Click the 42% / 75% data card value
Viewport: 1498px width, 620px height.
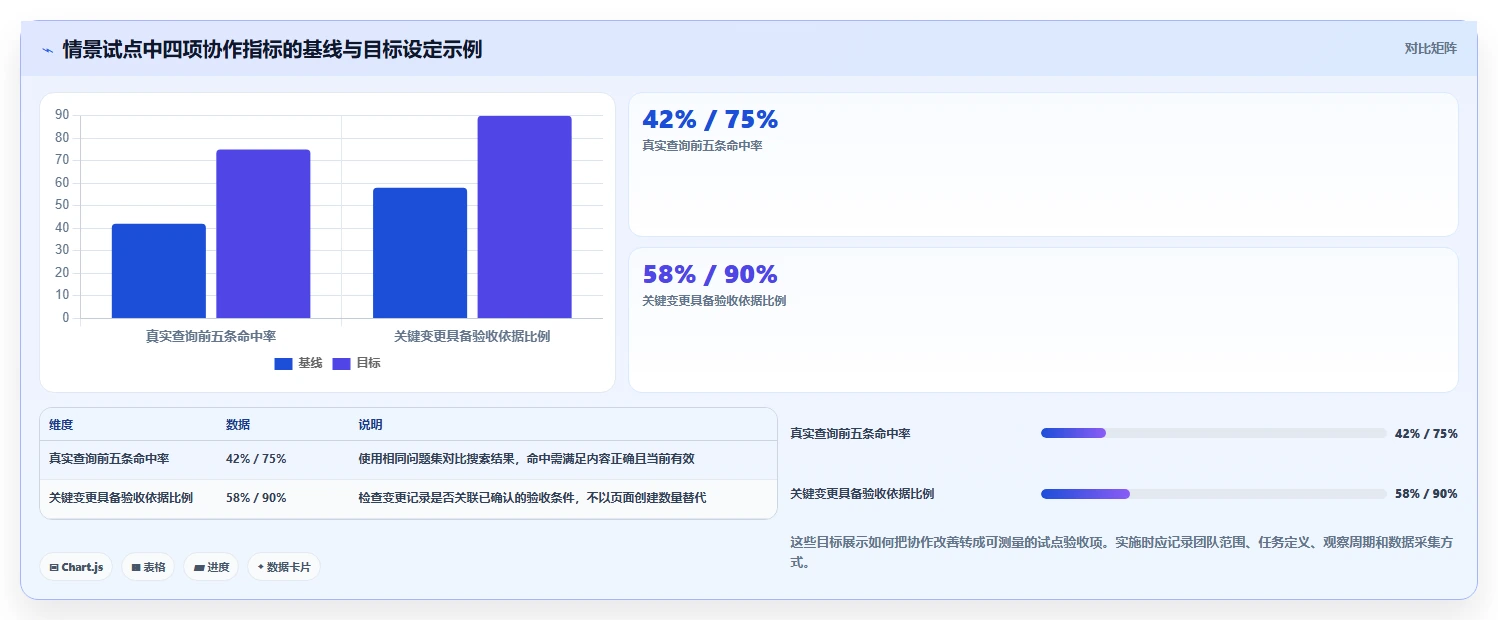tap(710, 119)
